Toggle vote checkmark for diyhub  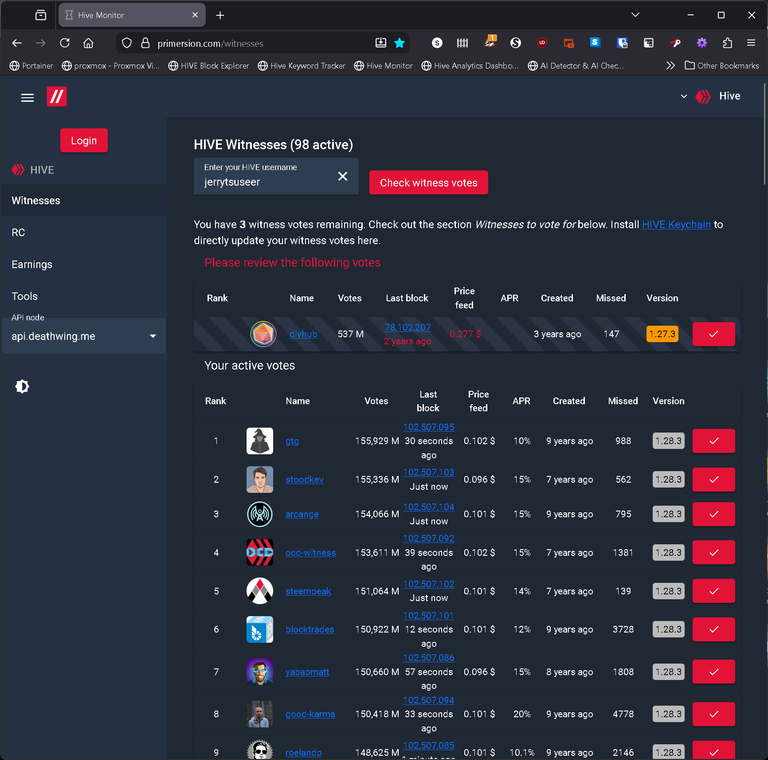[713, 334]
